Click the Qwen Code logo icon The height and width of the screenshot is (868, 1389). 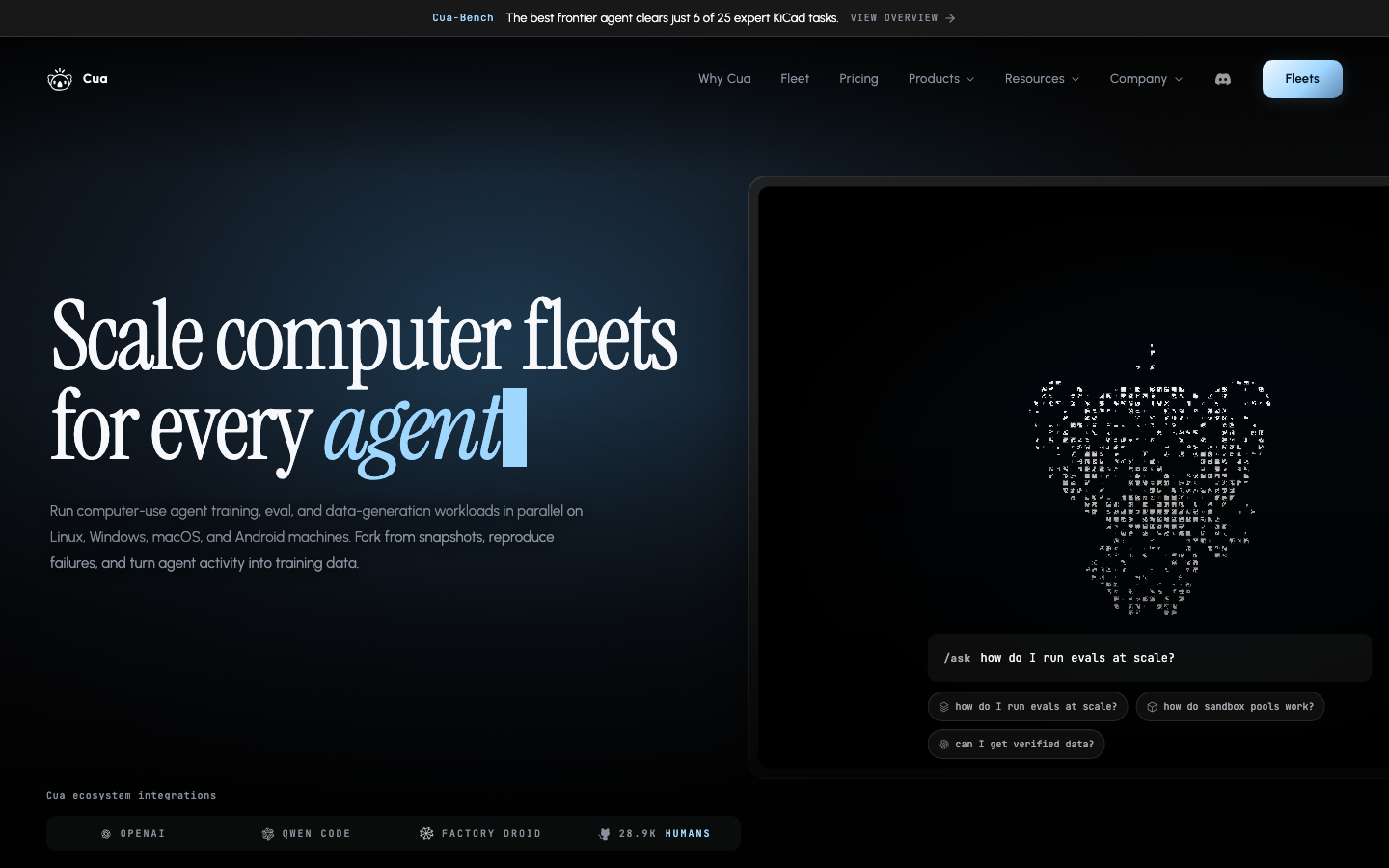(x=268, y=834)
